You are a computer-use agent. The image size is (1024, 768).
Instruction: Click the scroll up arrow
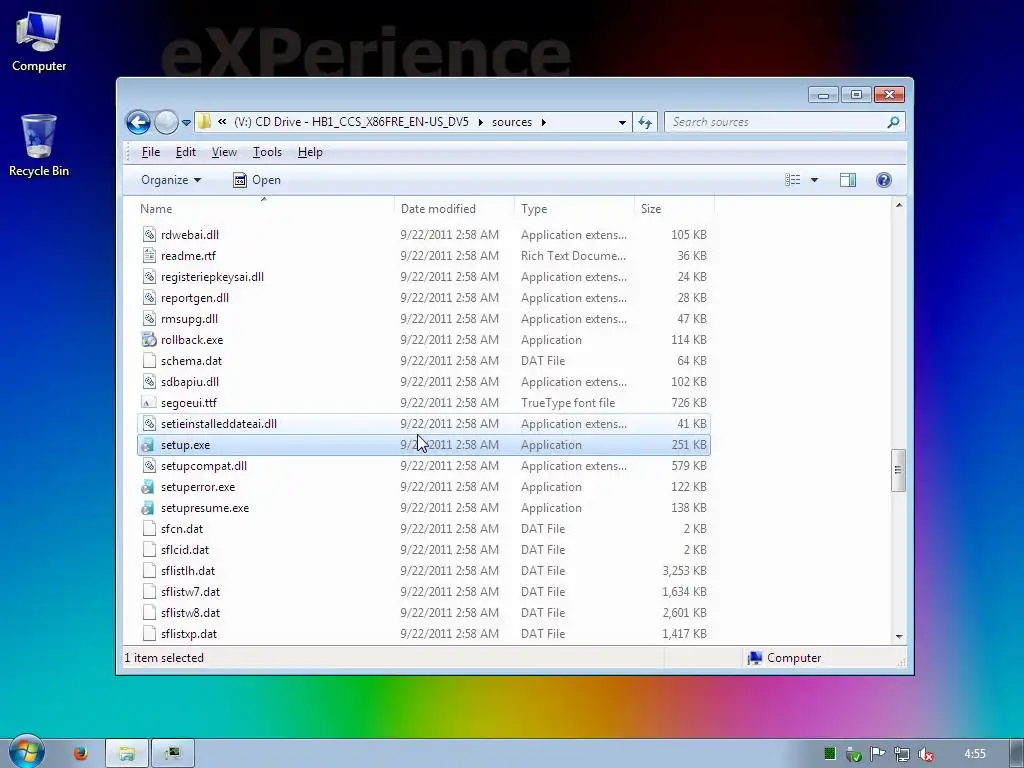coord(899,206)
